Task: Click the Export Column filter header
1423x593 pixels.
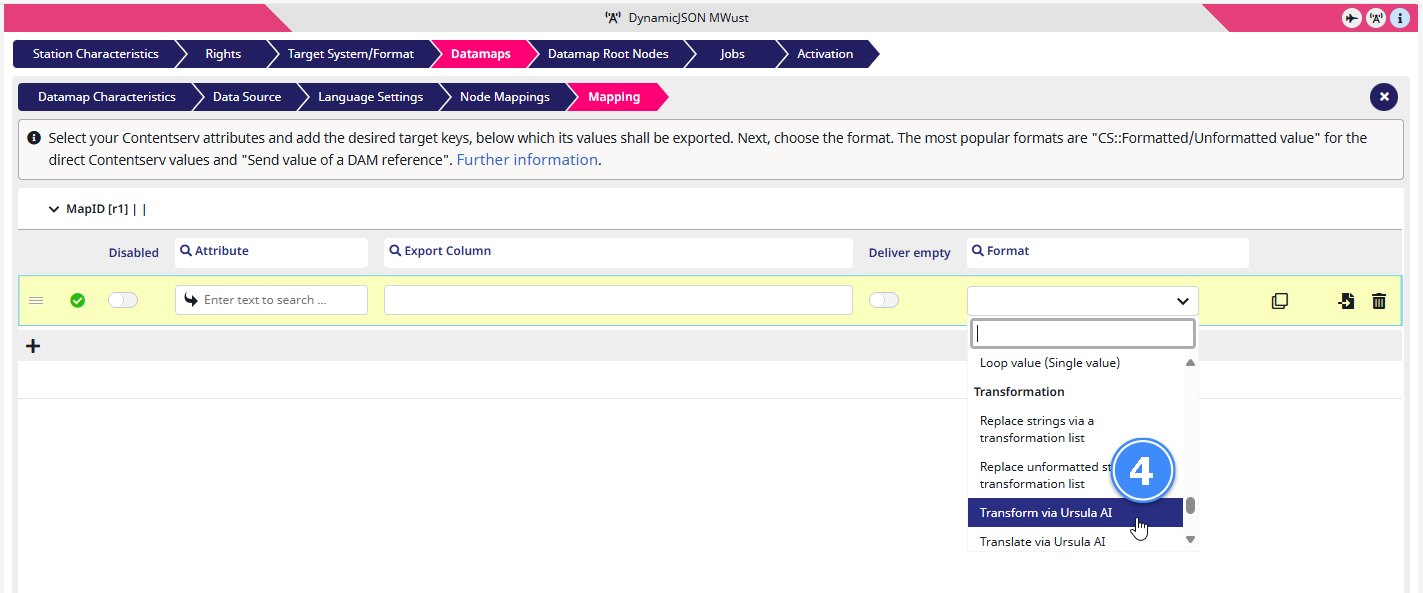Action: tap(618, 252)
